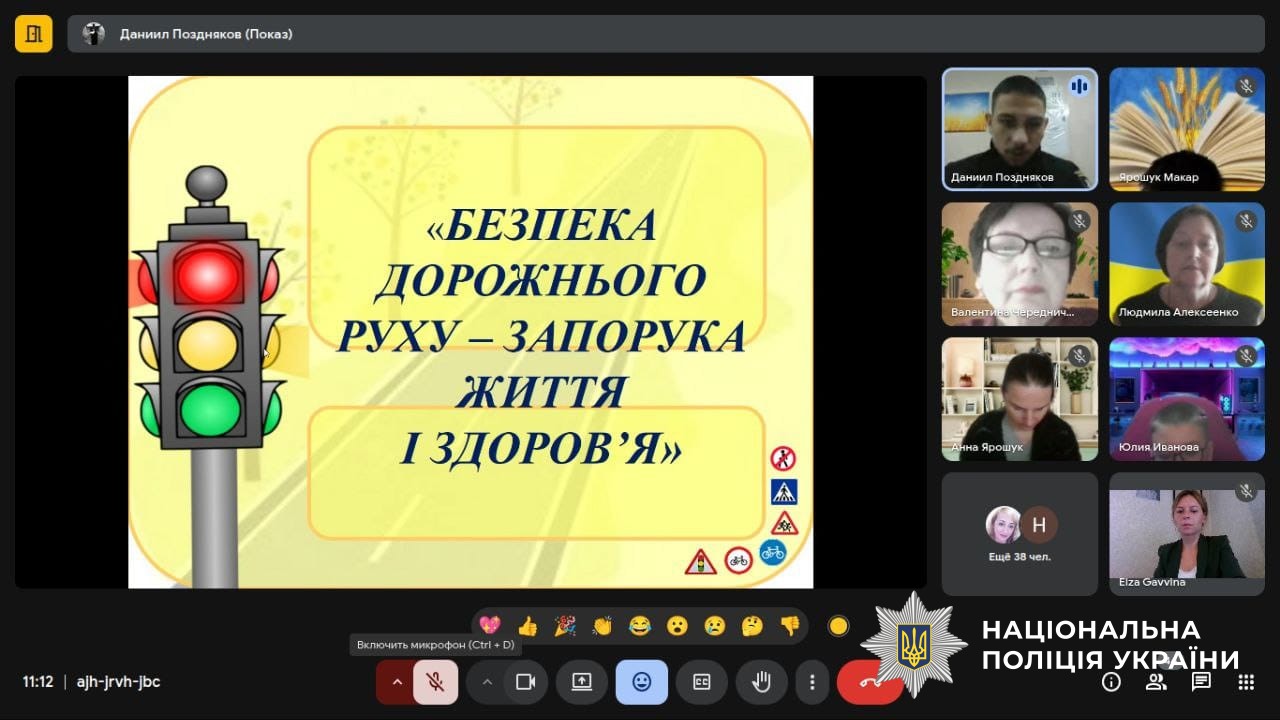Click the present screen icon
Viewport: 1280px width, 720px height.
581,682
